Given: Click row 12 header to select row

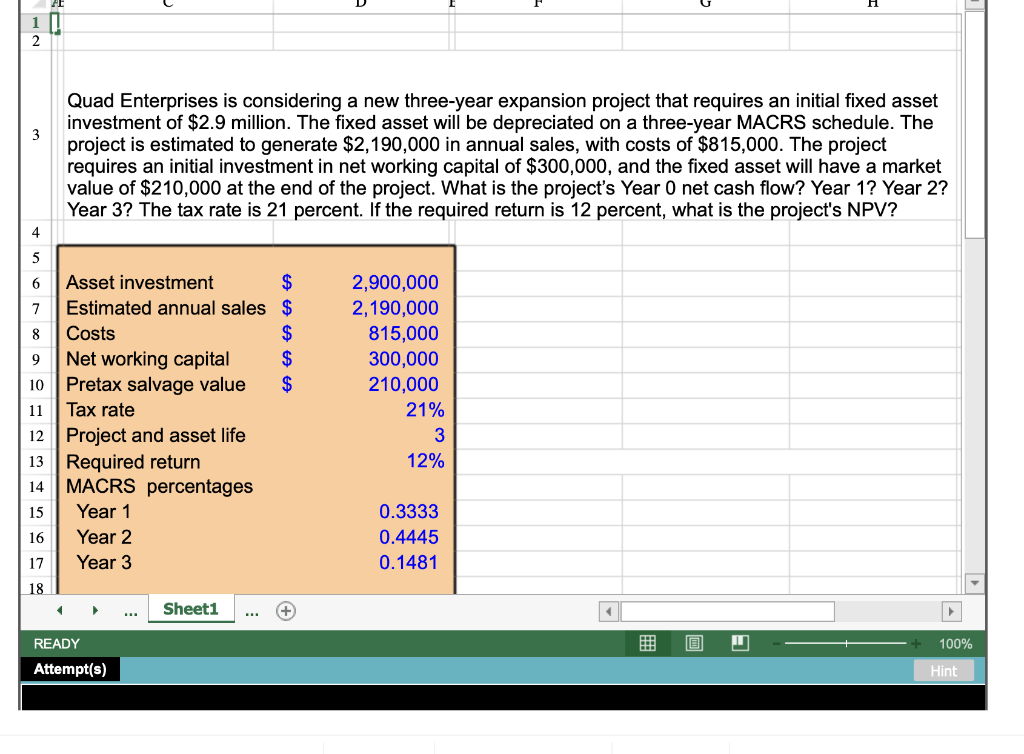Looking at the screenshot, I should pyautogui.click(x=35, y=435).
